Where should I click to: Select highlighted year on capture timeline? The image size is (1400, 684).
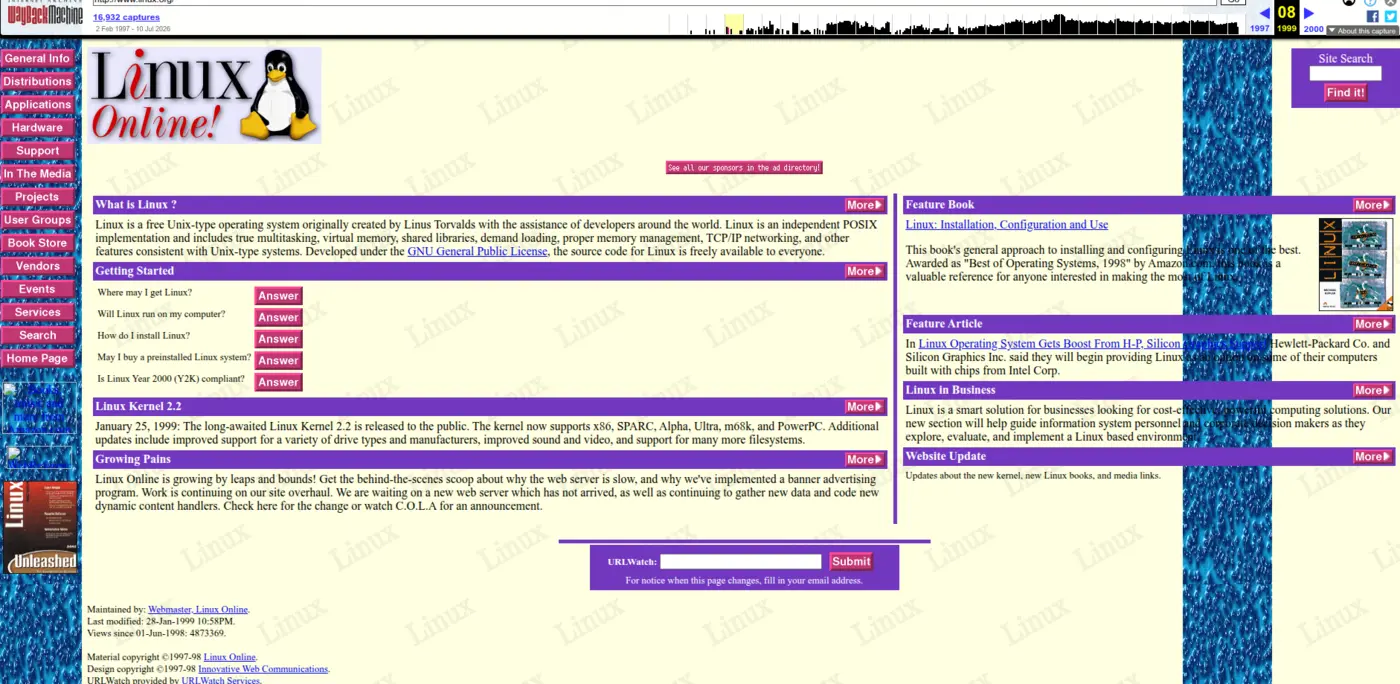tap(734, 24)
